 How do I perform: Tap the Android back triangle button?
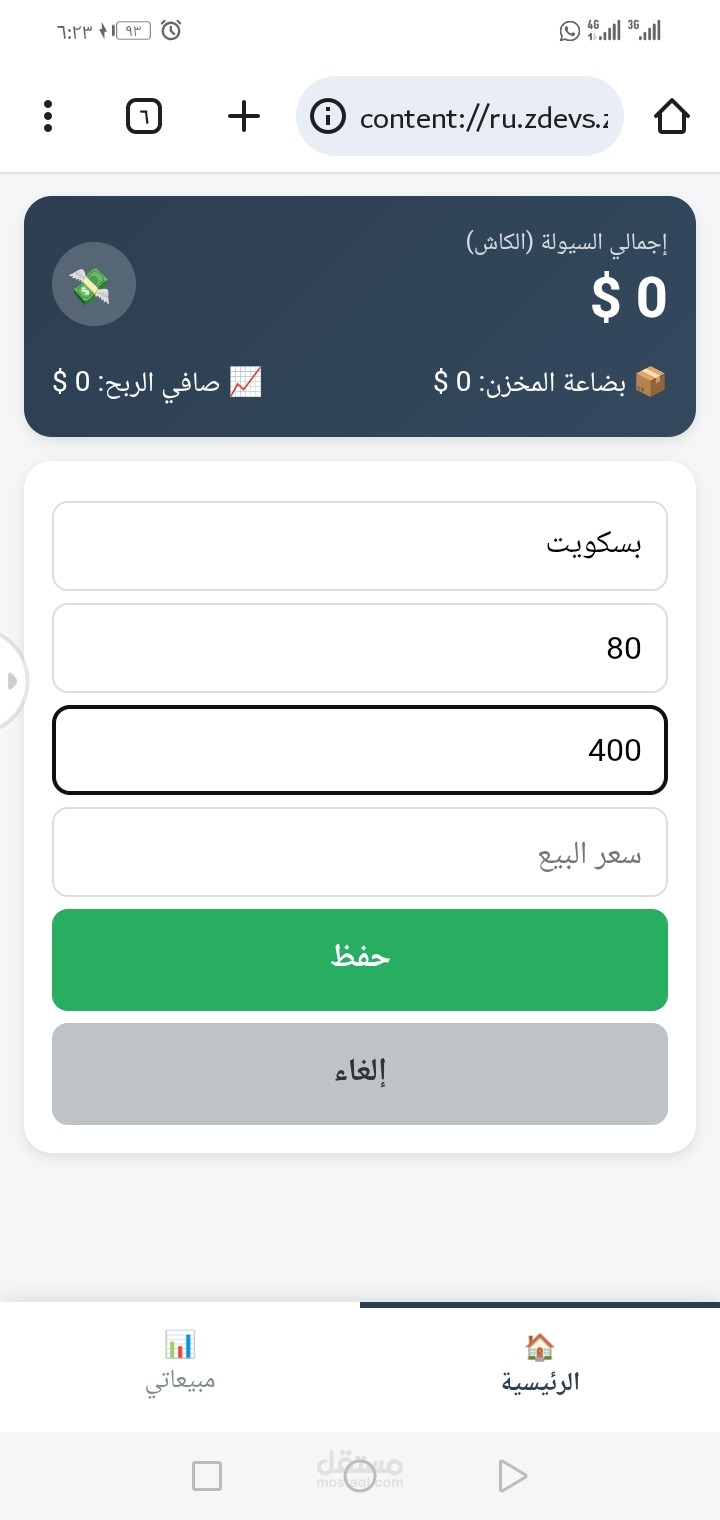(x=512, y=1475)
